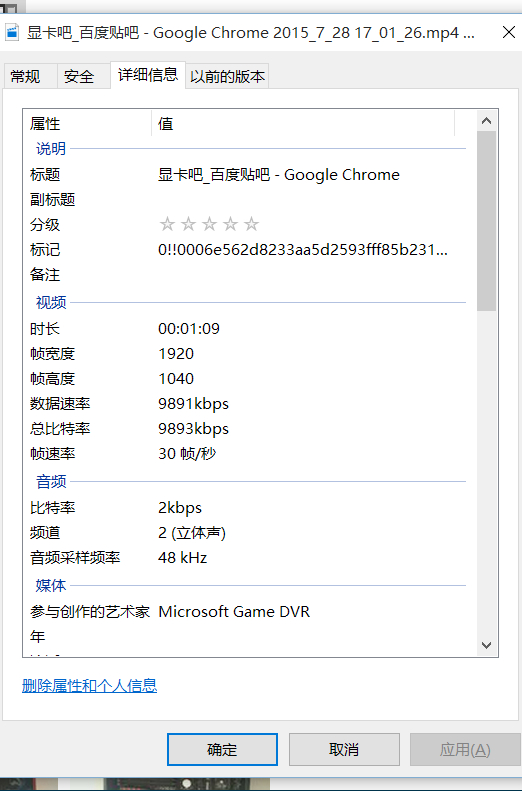Set rating to one star
The width and height of the screenshot is (522, 791).
167,224
